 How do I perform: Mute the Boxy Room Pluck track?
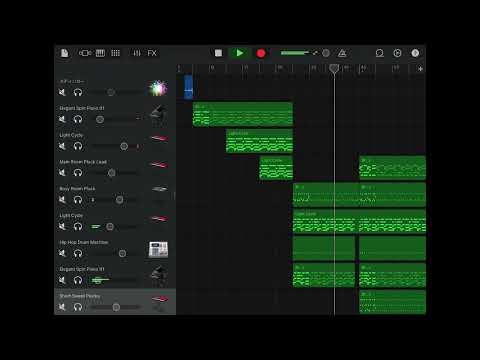pos(62,200)
